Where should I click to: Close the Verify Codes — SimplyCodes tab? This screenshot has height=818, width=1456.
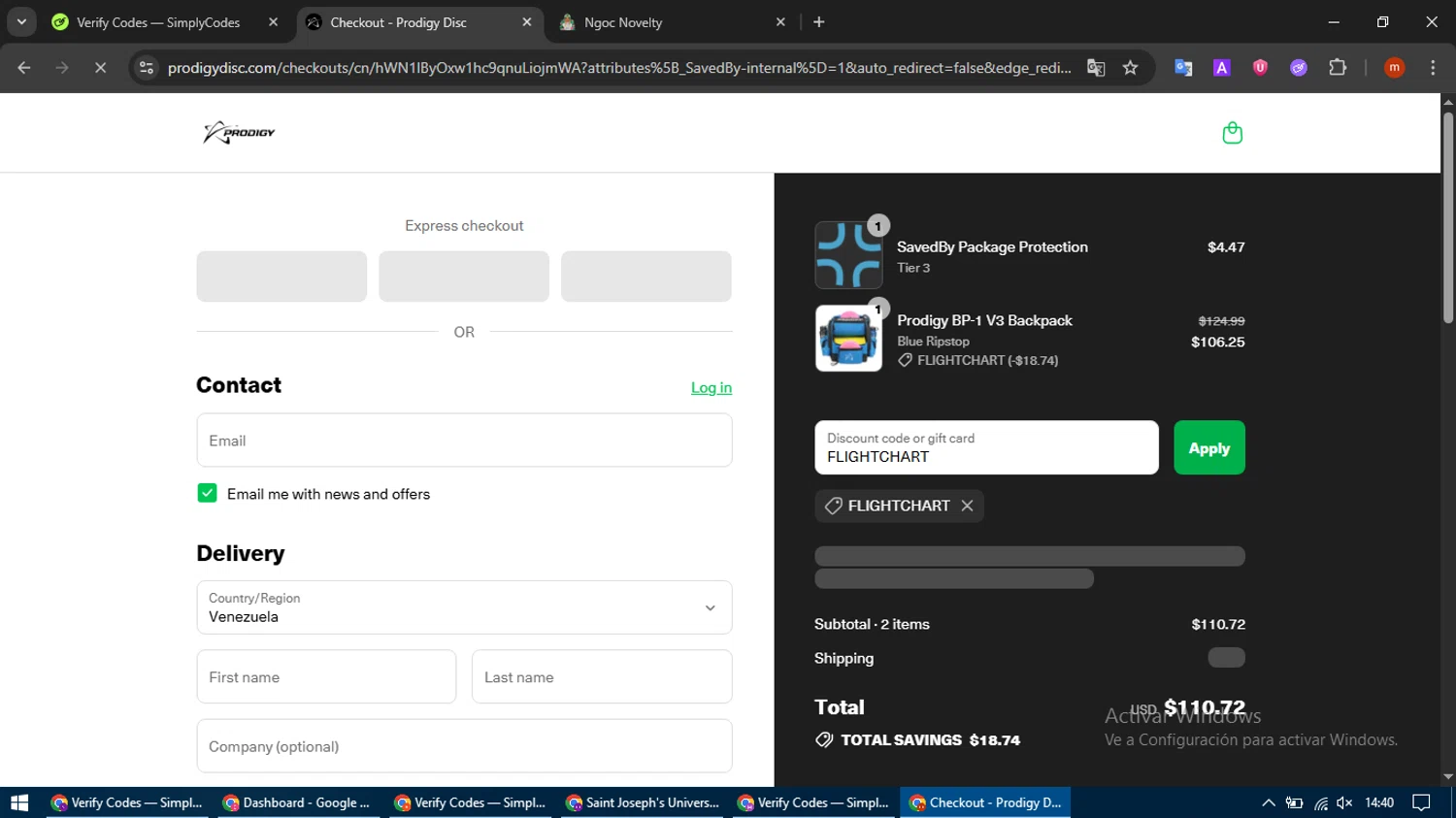[273, 22]
